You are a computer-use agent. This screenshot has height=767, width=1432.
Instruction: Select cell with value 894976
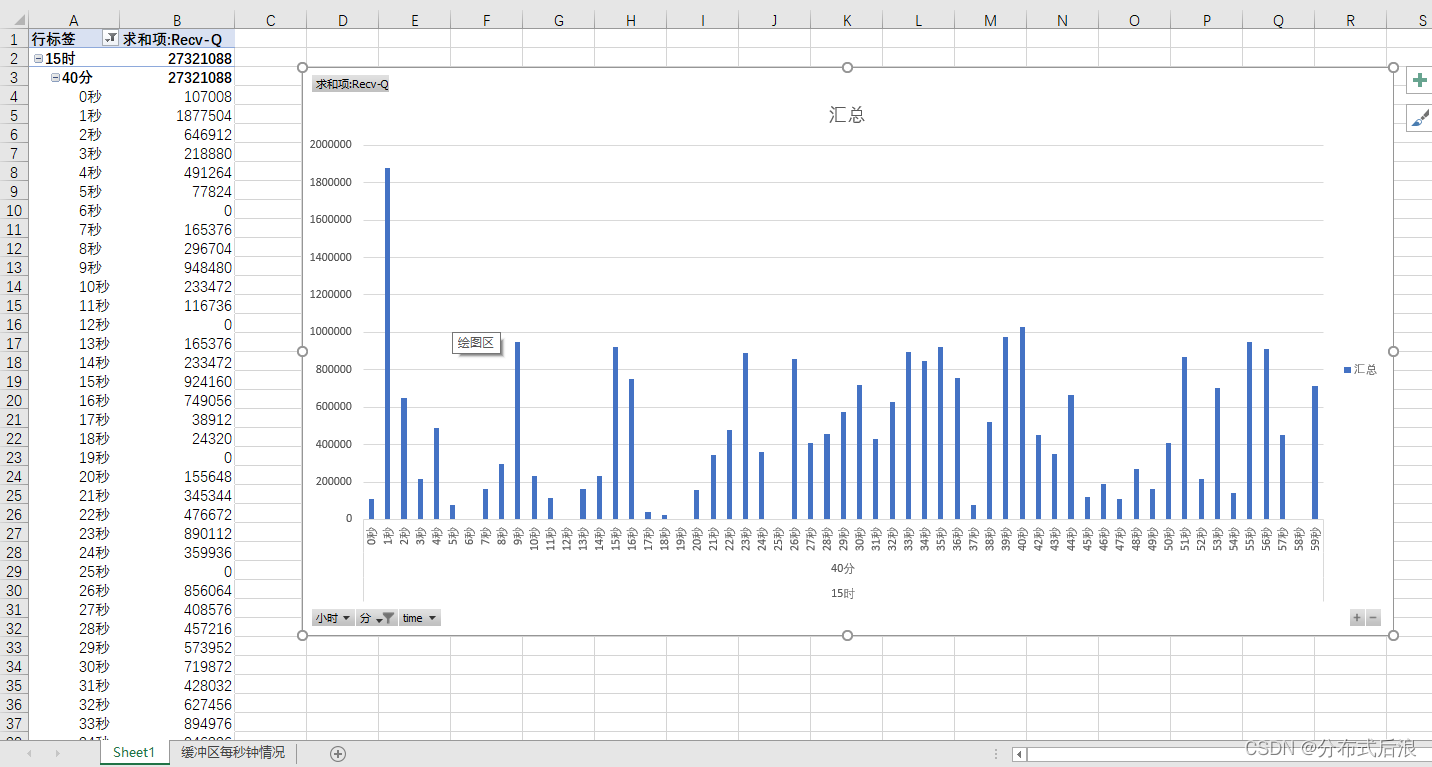coord(177,723)
